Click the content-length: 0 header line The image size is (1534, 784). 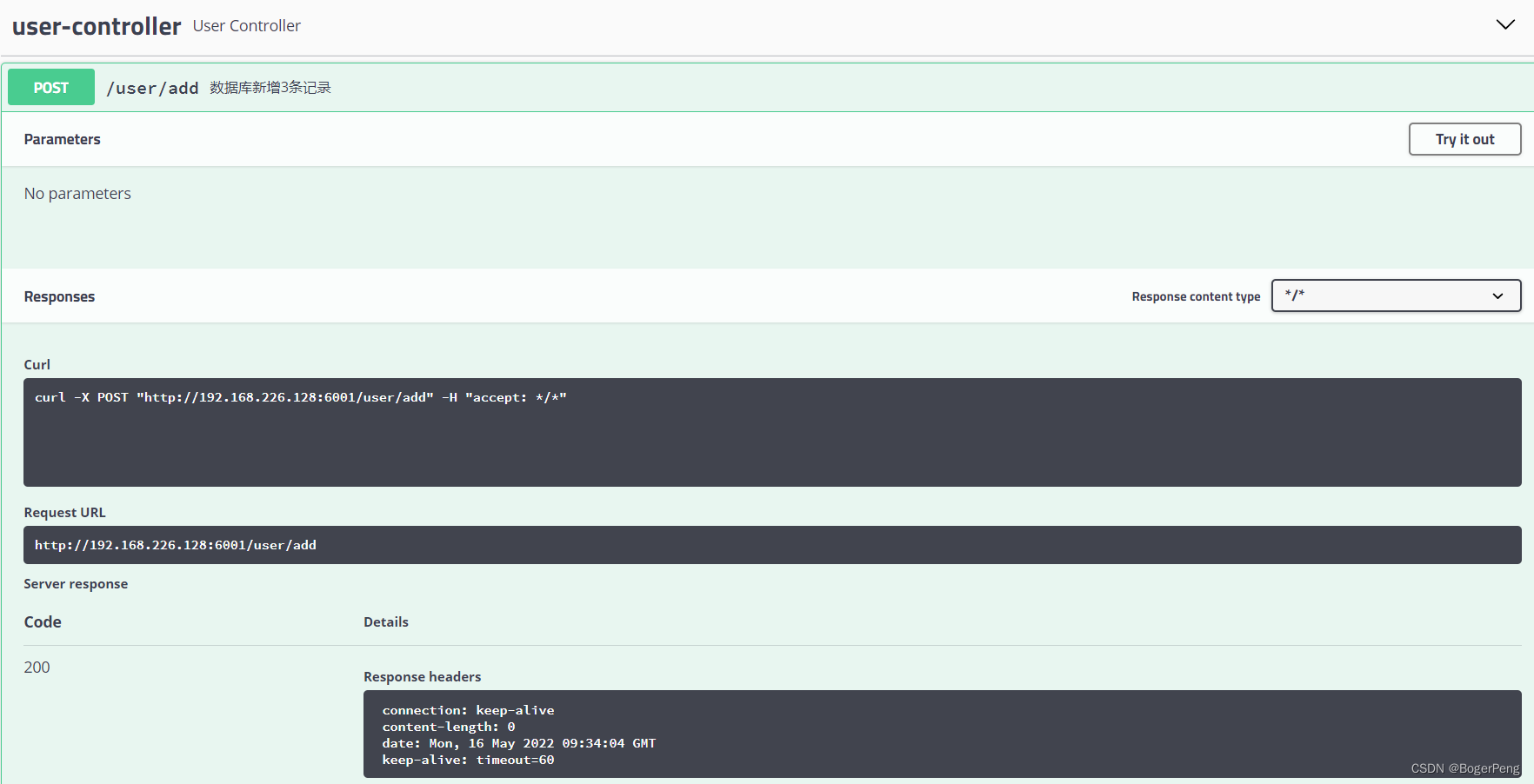pyautogui.click(x=449, y=727)
